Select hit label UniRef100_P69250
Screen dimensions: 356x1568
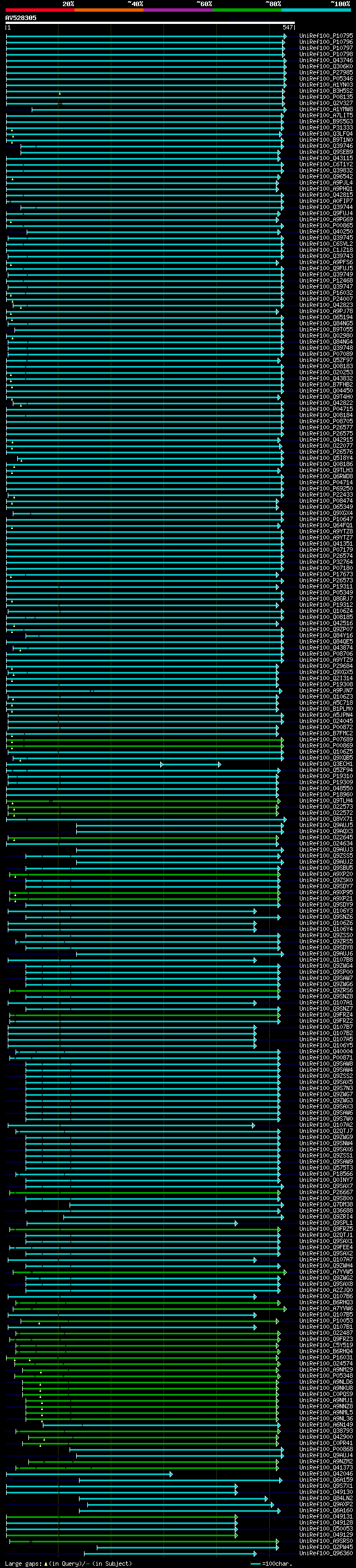326,488
